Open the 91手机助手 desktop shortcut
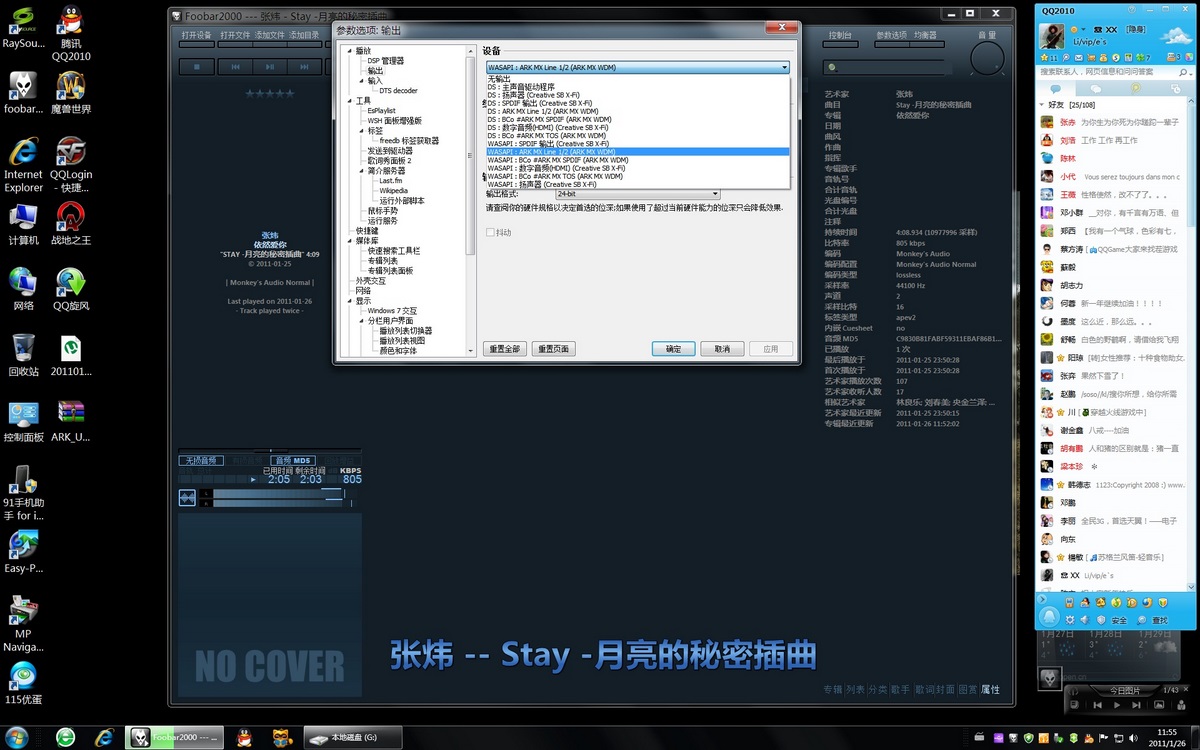 [x=24, y=493]
